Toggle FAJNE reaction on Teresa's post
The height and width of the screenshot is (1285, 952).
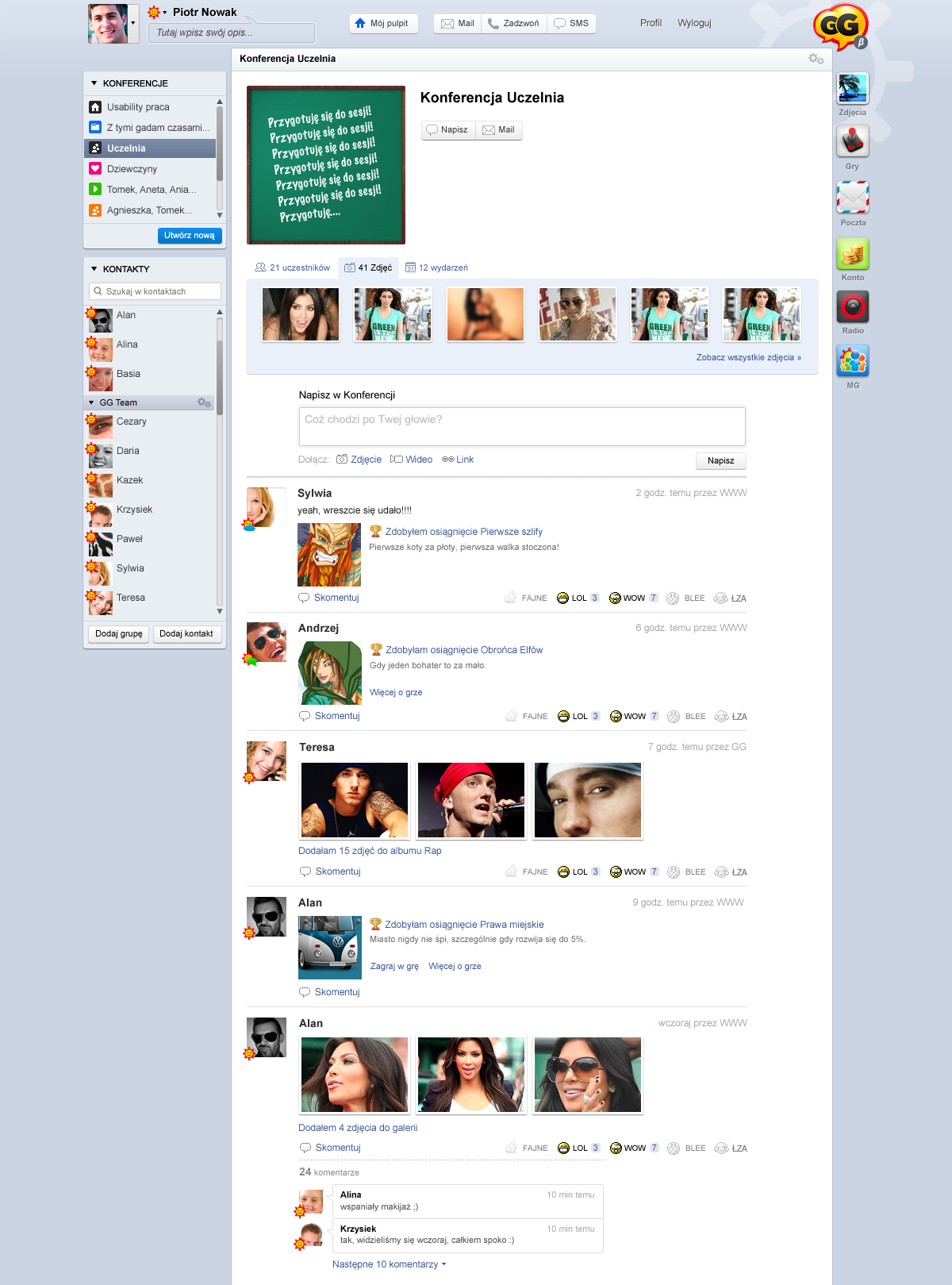(527, 872)
